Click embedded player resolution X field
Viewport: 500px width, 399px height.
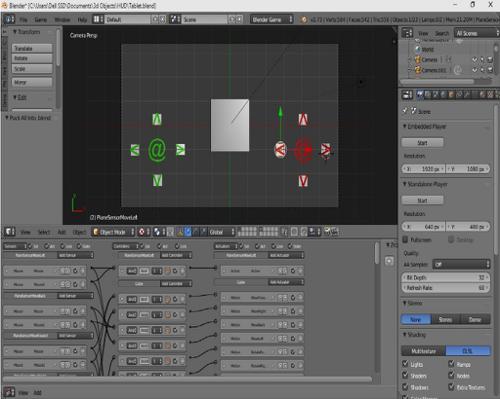point(423,169)
